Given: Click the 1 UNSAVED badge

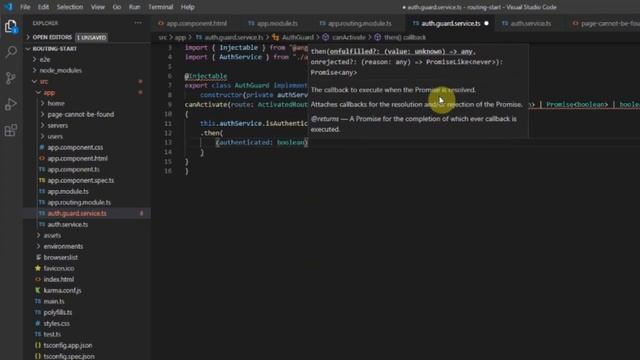Looking at the screenshot, I should 92,38.
